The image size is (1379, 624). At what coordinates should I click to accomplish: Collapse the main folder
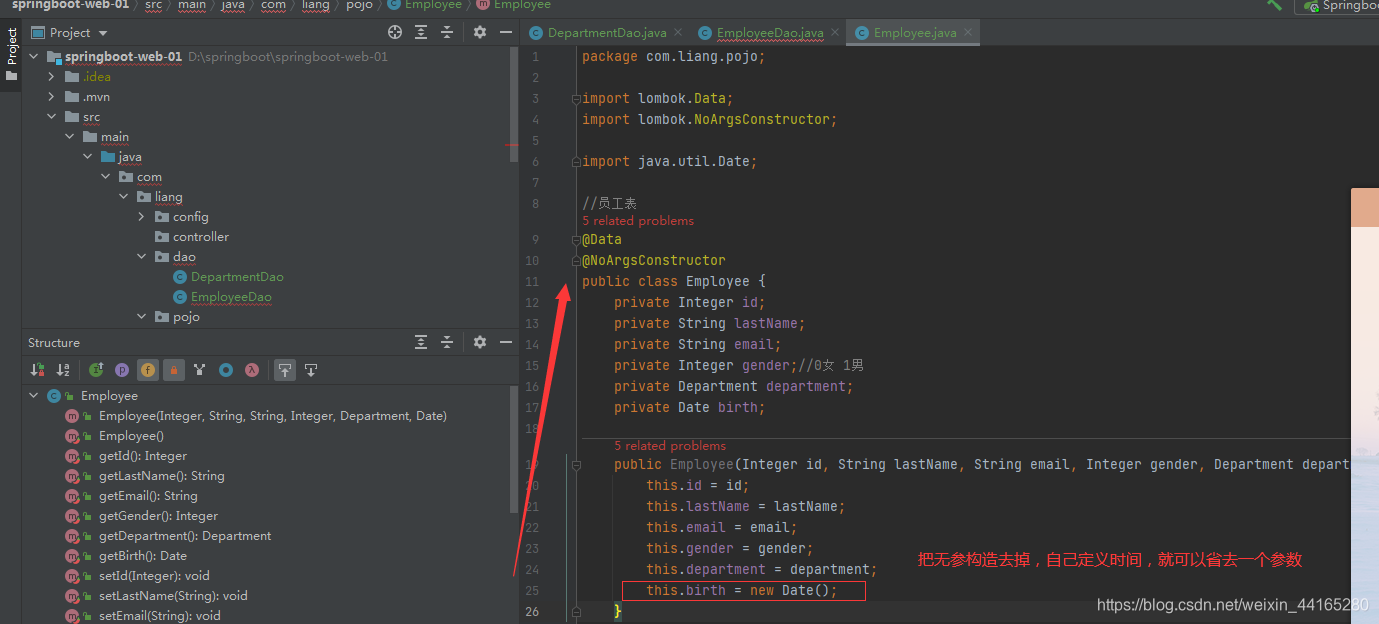(69, 137)
